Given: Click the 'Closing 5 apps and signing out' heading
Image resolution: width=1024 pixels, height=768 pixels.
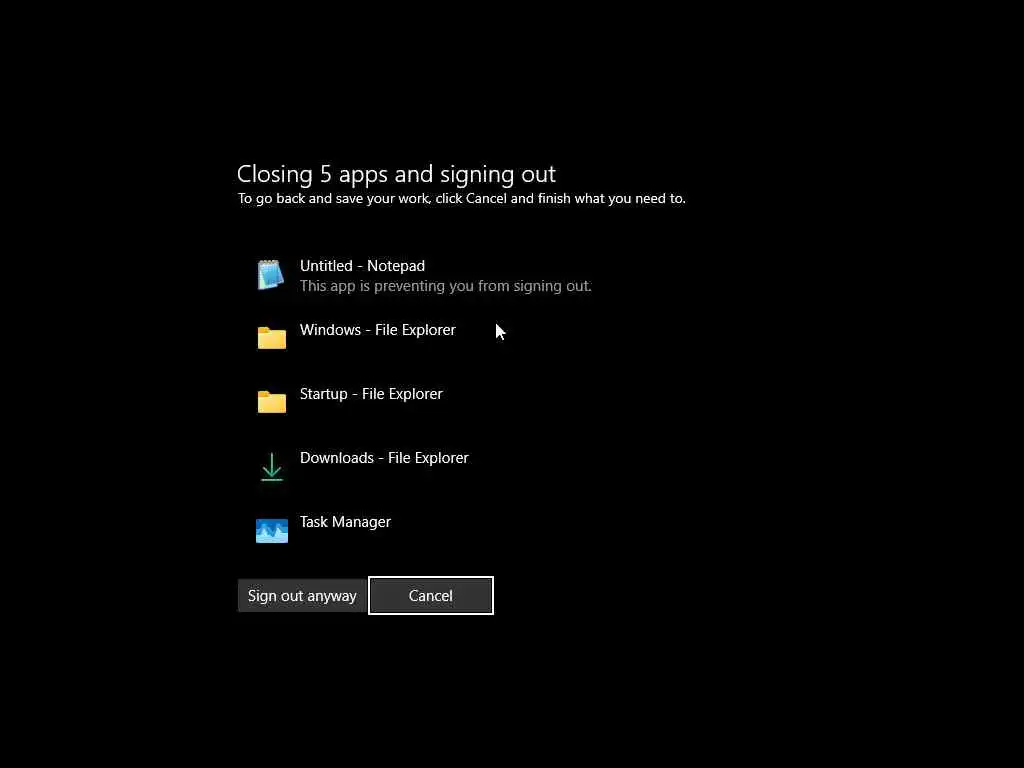Looking at the screenshot, I should pyautogui.click(x=396, y=174).
